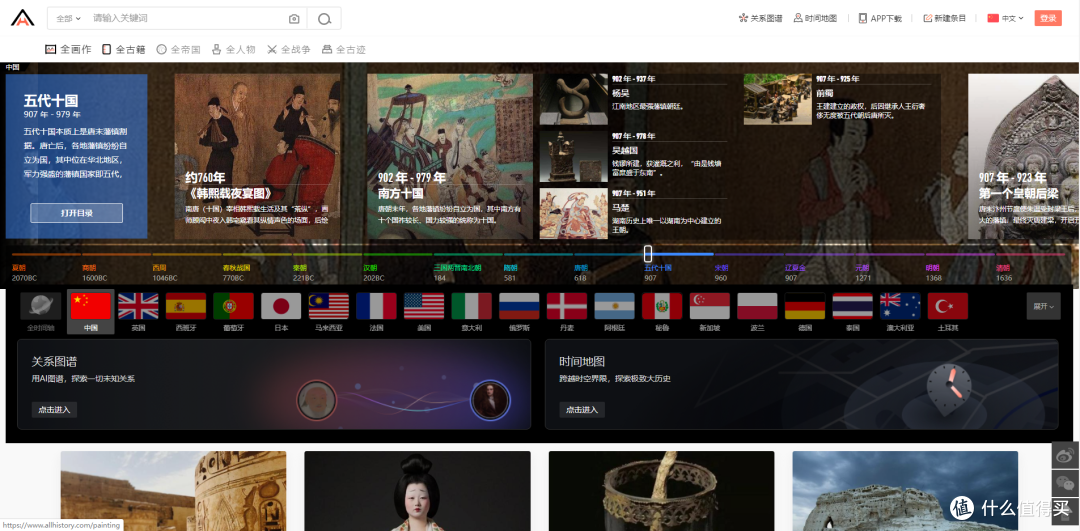Select the 丹麦 flag icon
The image size is (1080, 531).
567,306
